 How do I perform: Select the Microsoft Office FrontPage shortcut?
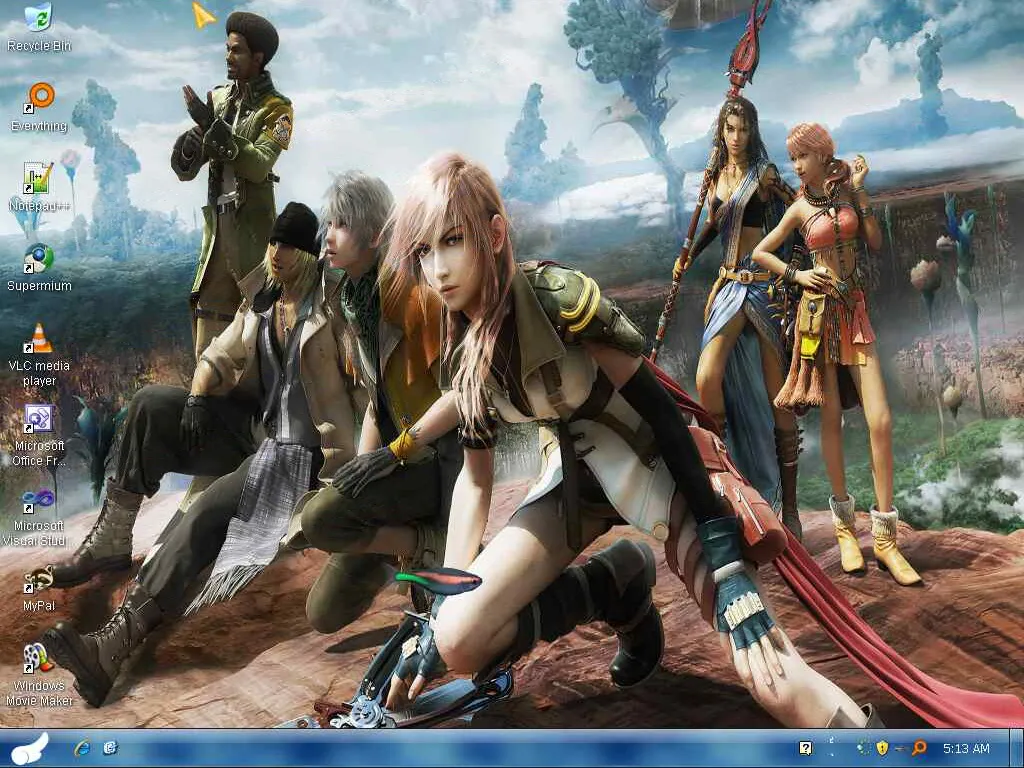tap(39, 436)
